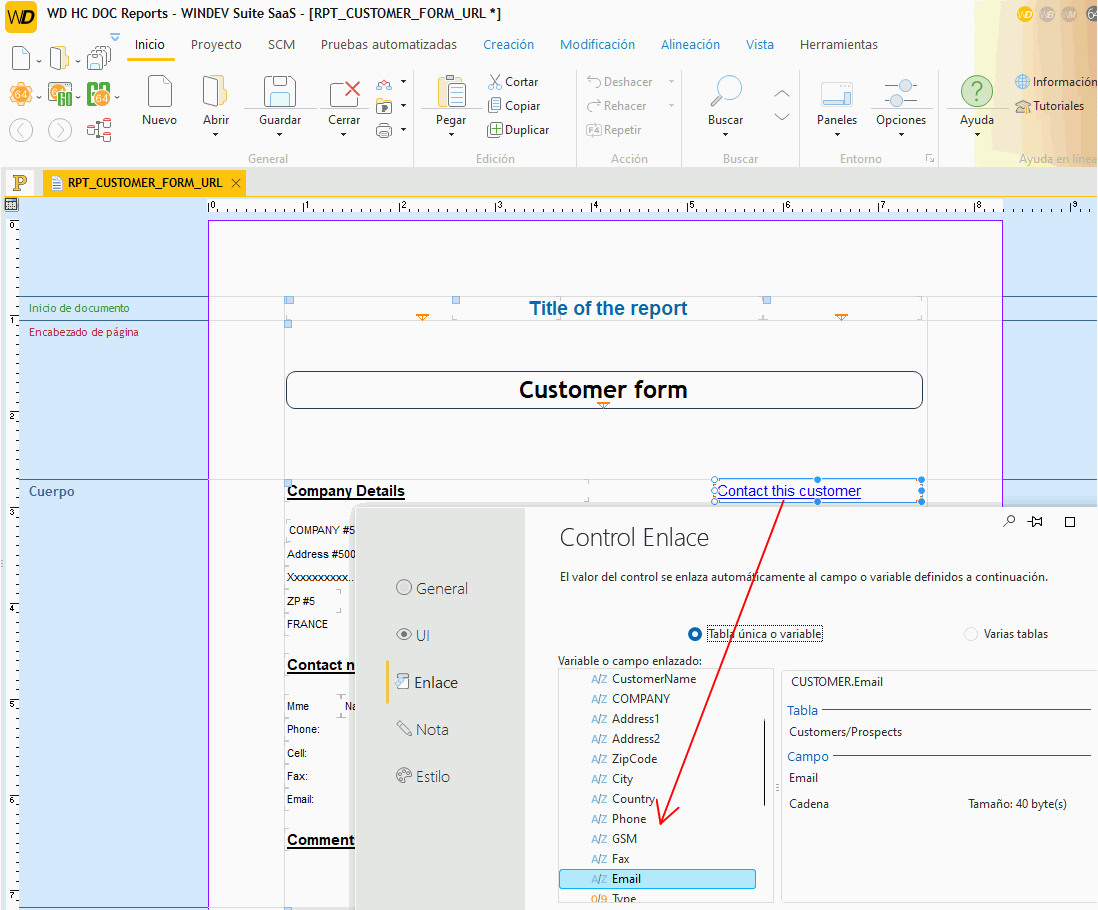Select the Tabla única o variable radio button
The image size is (1098, 910).
(x=695, y=634)
